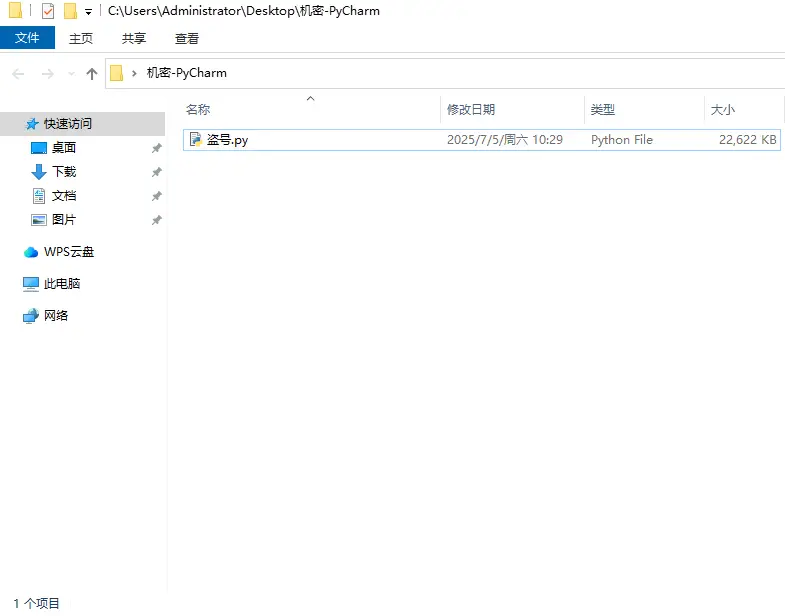Click the quick access star icon
This screenshot has width=785, height=616.
32,124
